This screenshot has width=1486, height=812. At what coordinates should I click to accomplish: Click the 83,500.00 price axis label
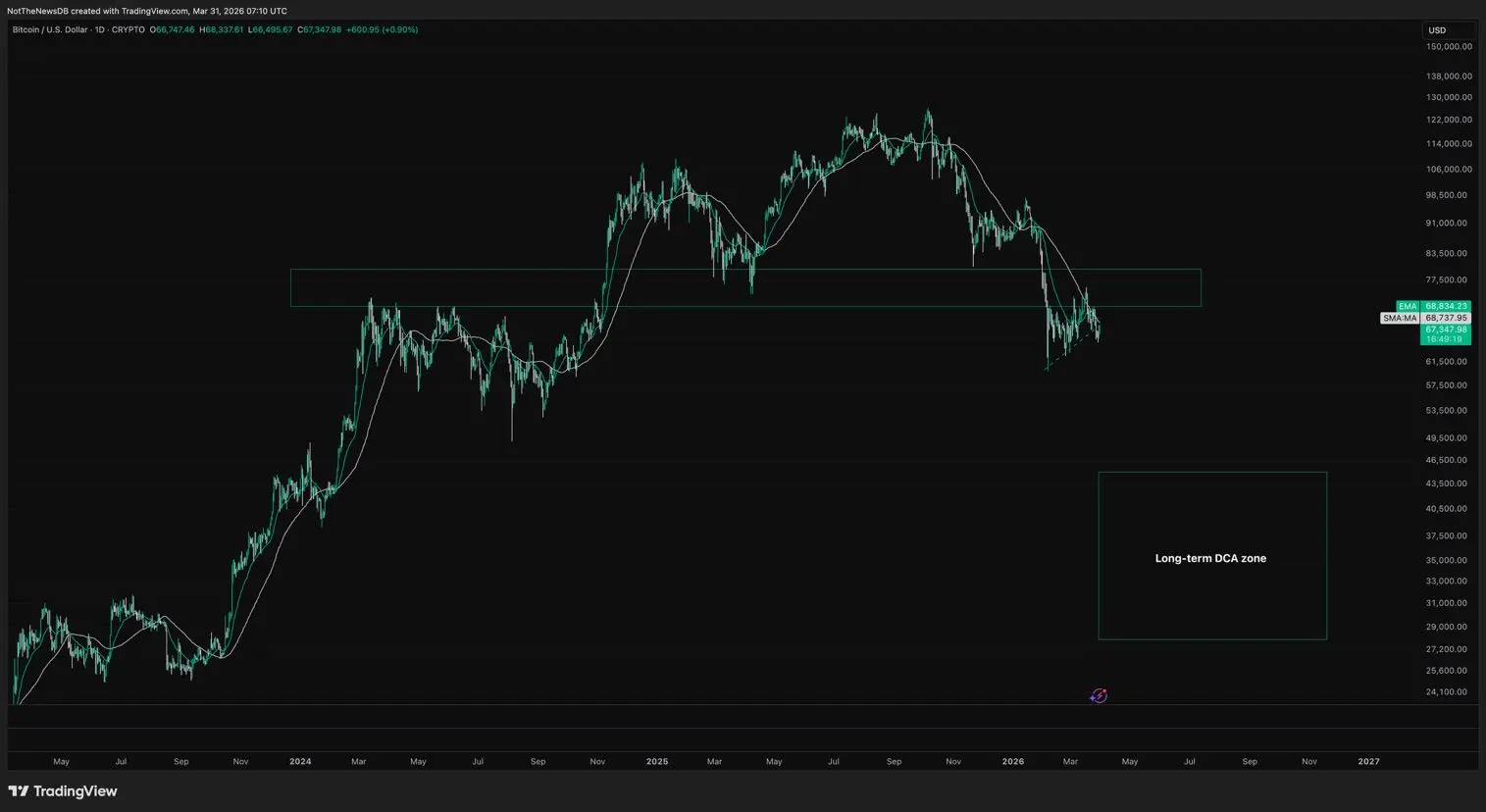coord(1447,253)
